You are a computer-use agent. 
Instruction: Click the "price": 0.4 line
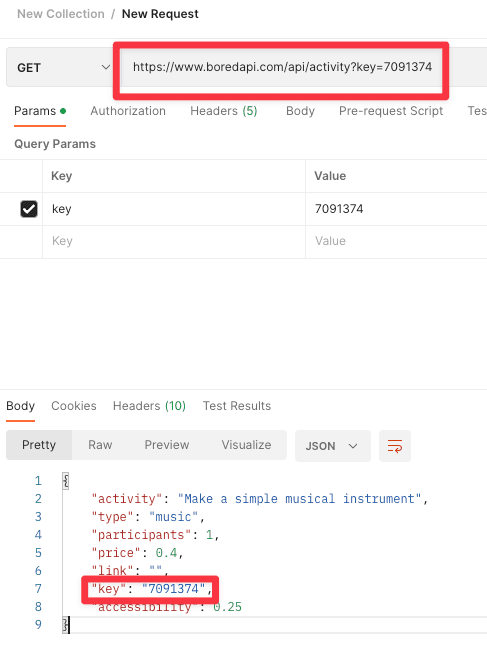(x=137, y=553)
